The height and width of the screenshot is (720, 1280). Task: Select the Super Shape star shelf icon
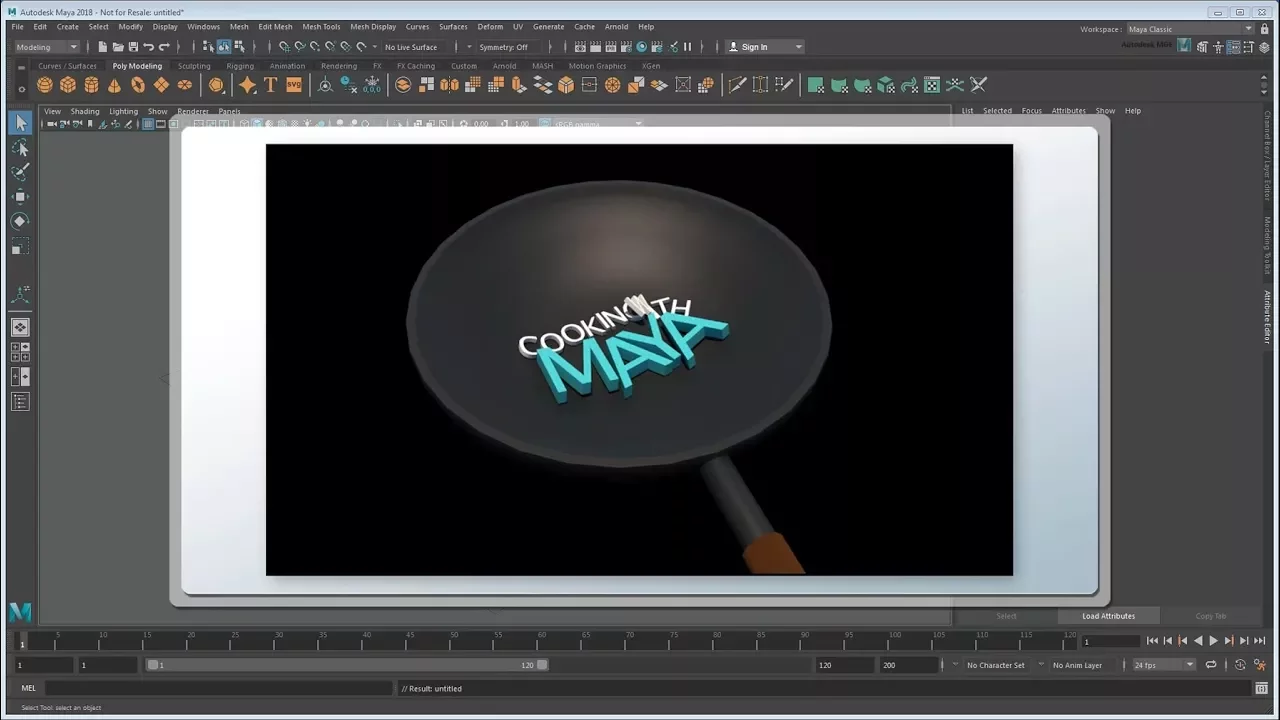click(247, 85)
